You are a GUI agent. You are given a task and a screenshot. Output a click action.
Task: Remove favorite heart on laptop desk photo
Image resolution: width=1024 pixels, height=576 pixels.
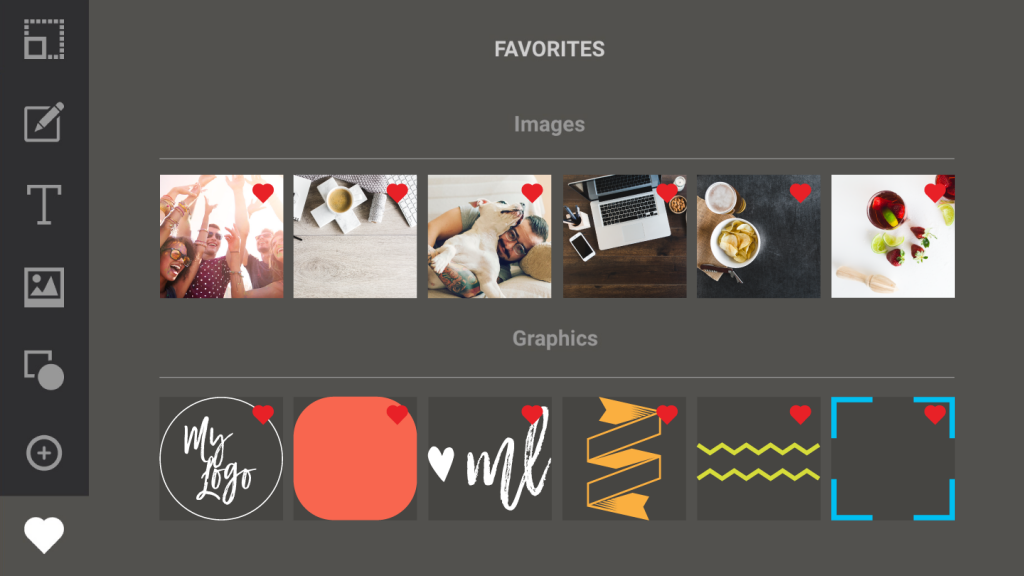(667, 193)
